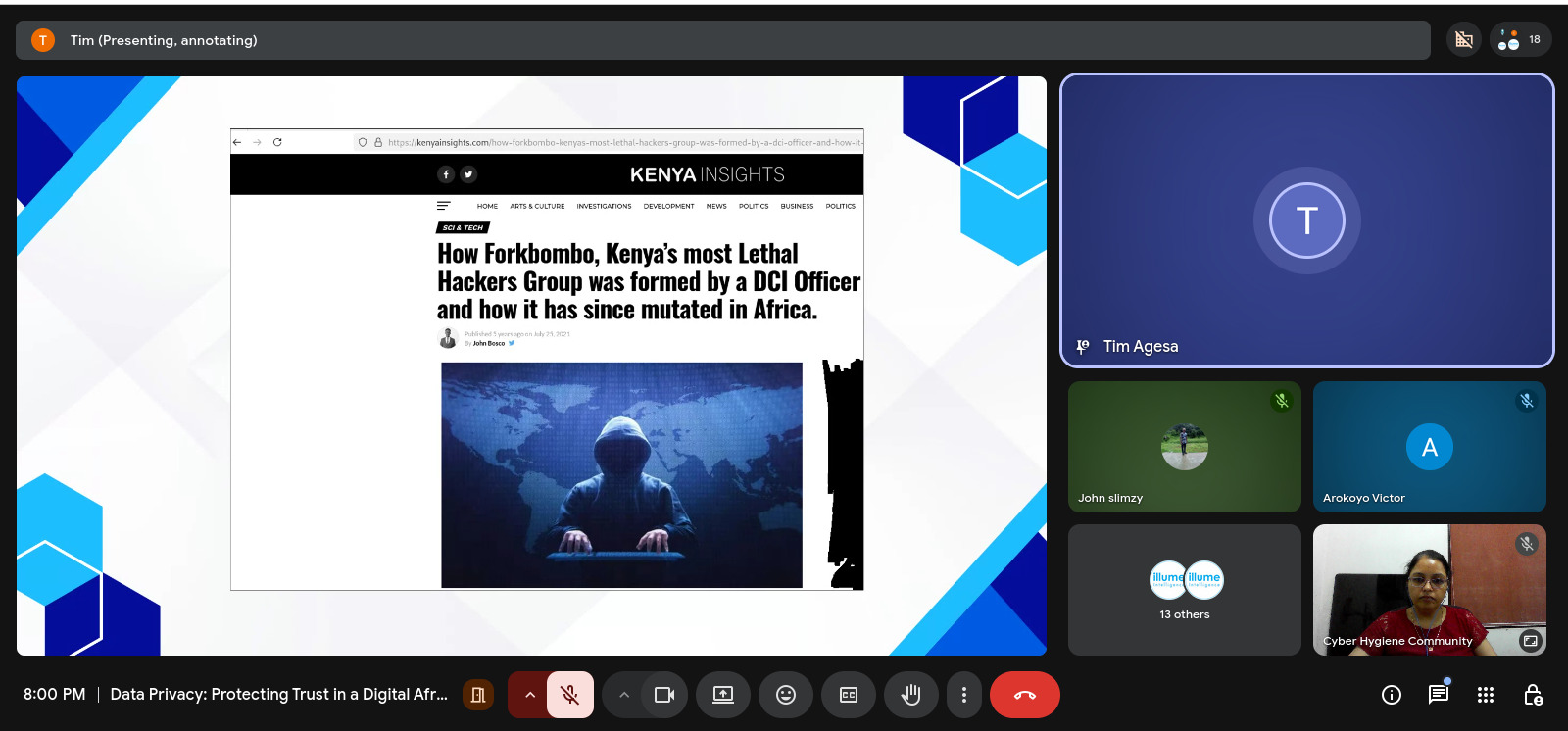Open the chat panel
This screenshot has height=731, width=1568.
1438,695
